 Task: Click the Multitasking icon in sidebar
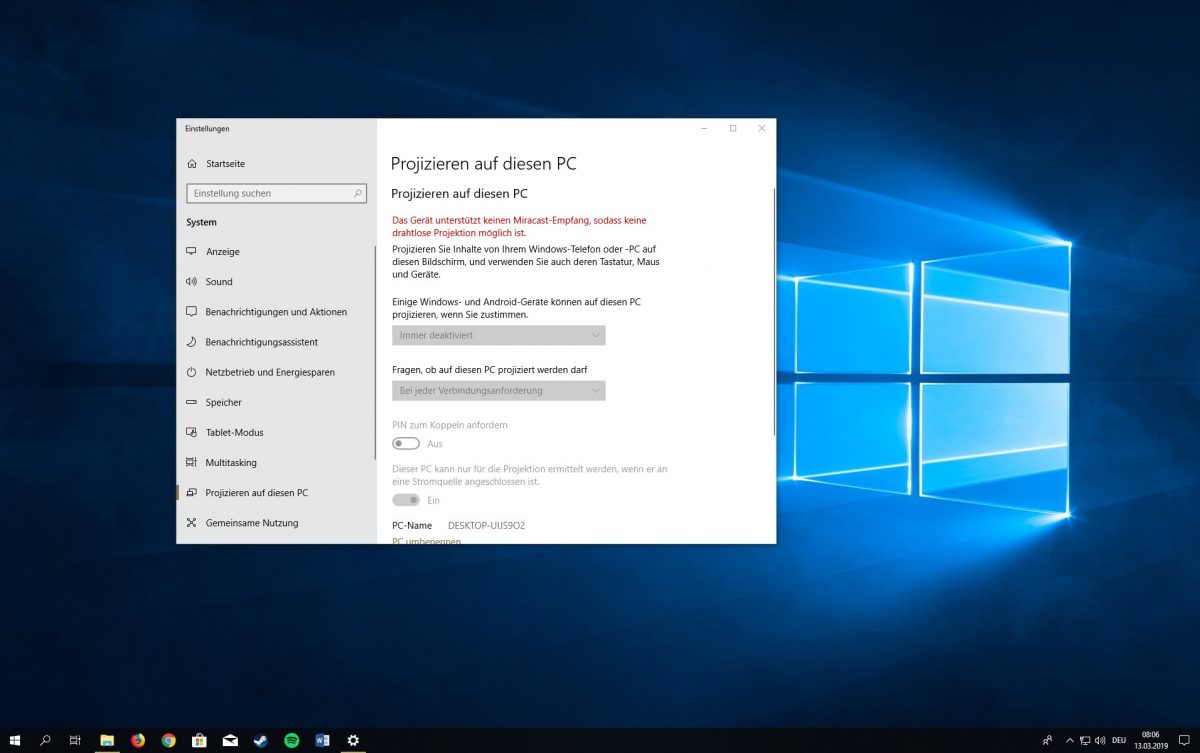[x=192, y=462]
